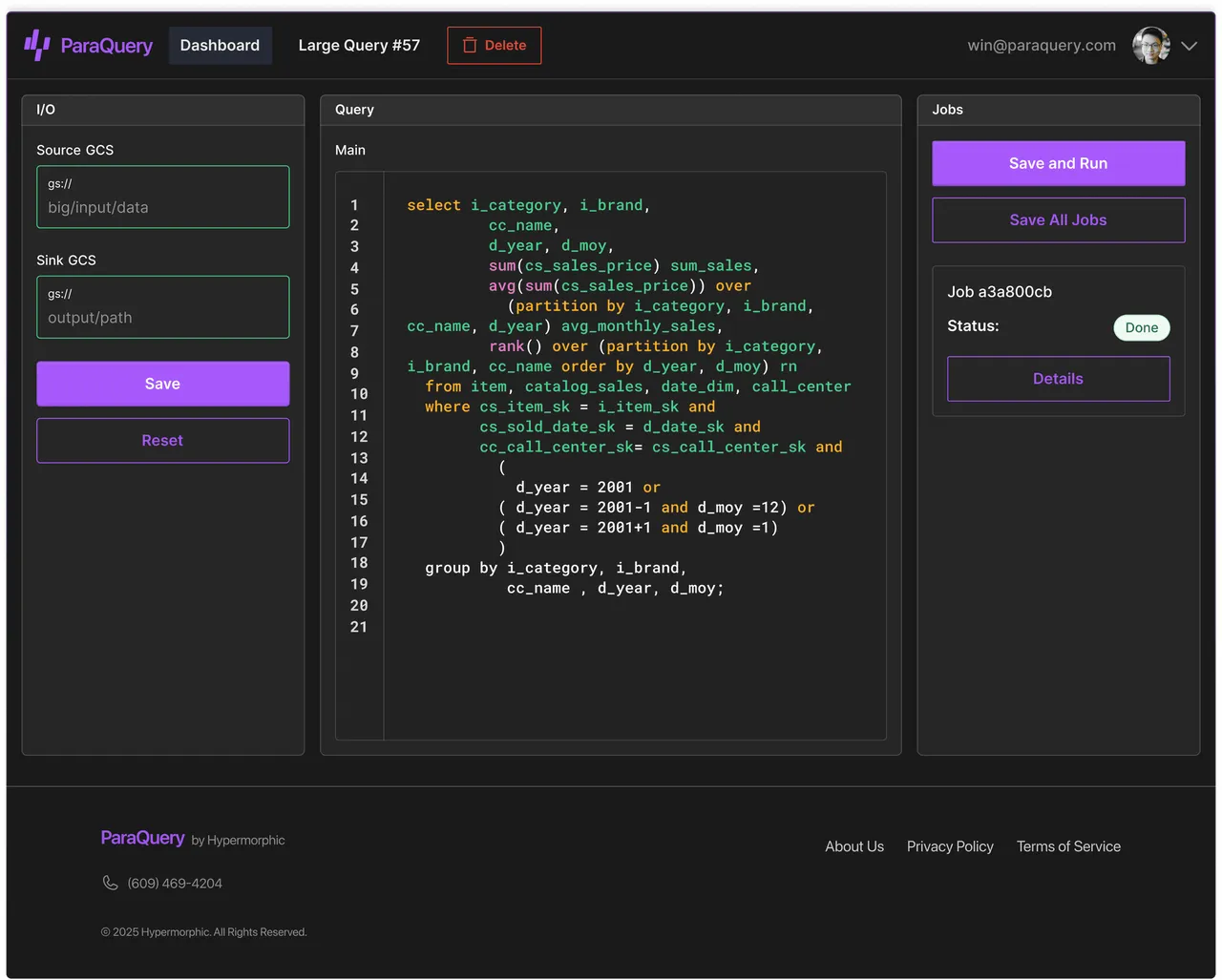The image size is (1222, 980).
Task: Click the ParaQuery logo icon
Action: tap(37, 45)
